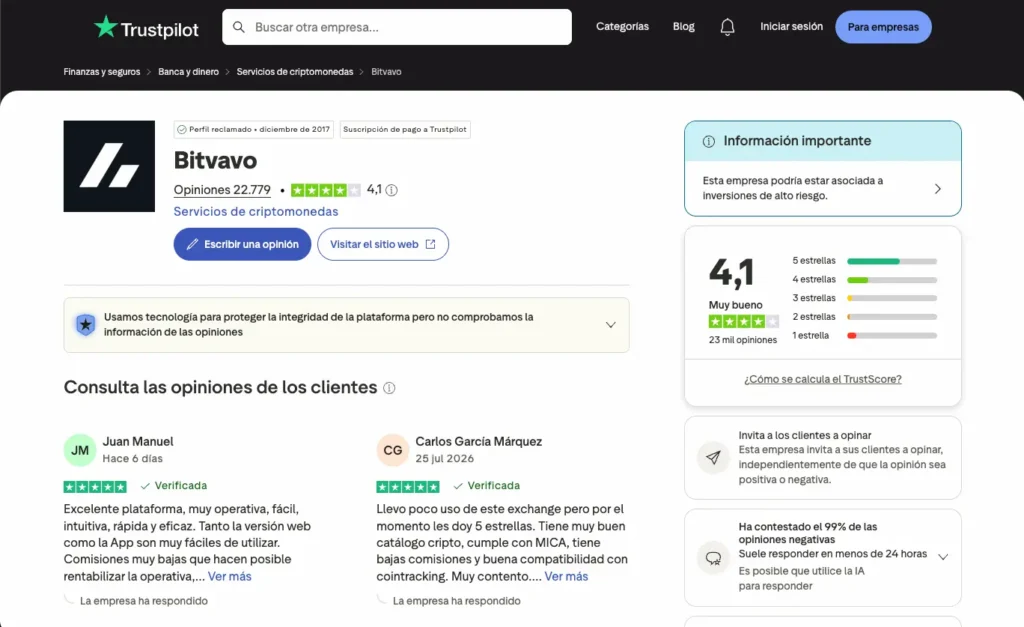This screenshot has height=627, width=1024.
Task: Open notifications bell icon
Action: (727, 27)
